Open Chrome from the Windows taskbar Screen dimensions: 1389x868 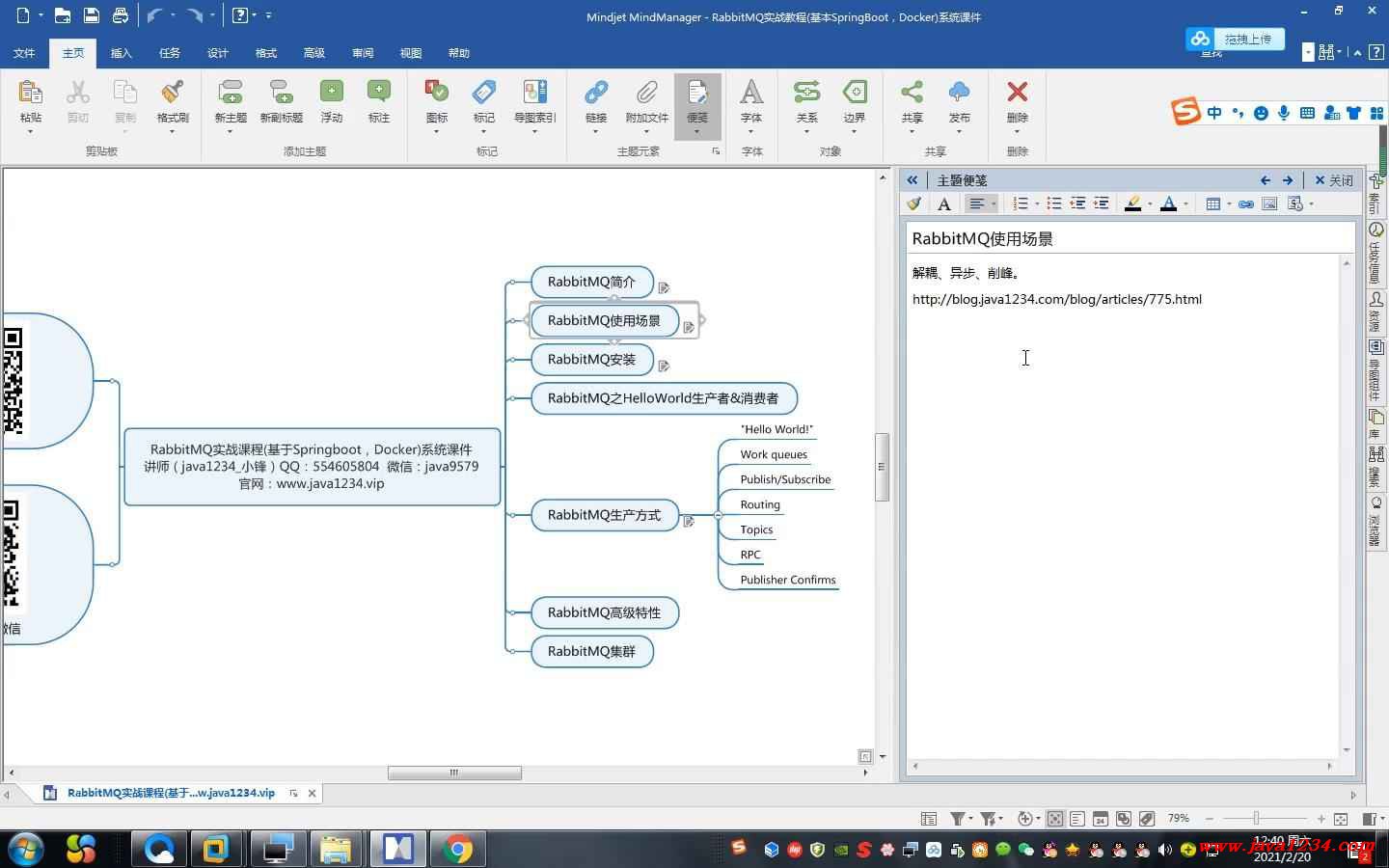(459, 849)
